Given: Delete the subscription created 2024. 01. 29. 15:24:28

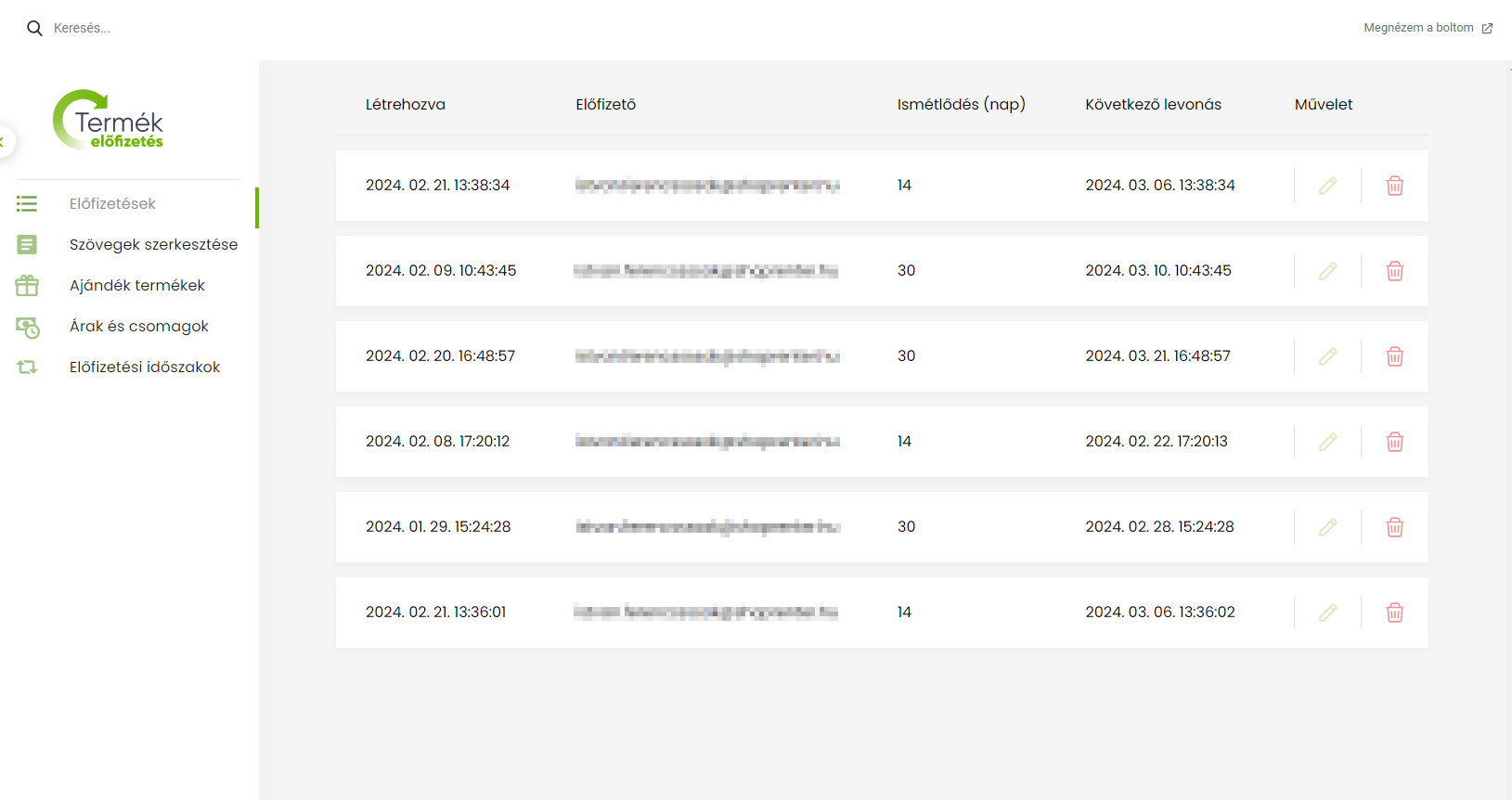Looking at the screenshot, I should click(x=1395, y=527).
